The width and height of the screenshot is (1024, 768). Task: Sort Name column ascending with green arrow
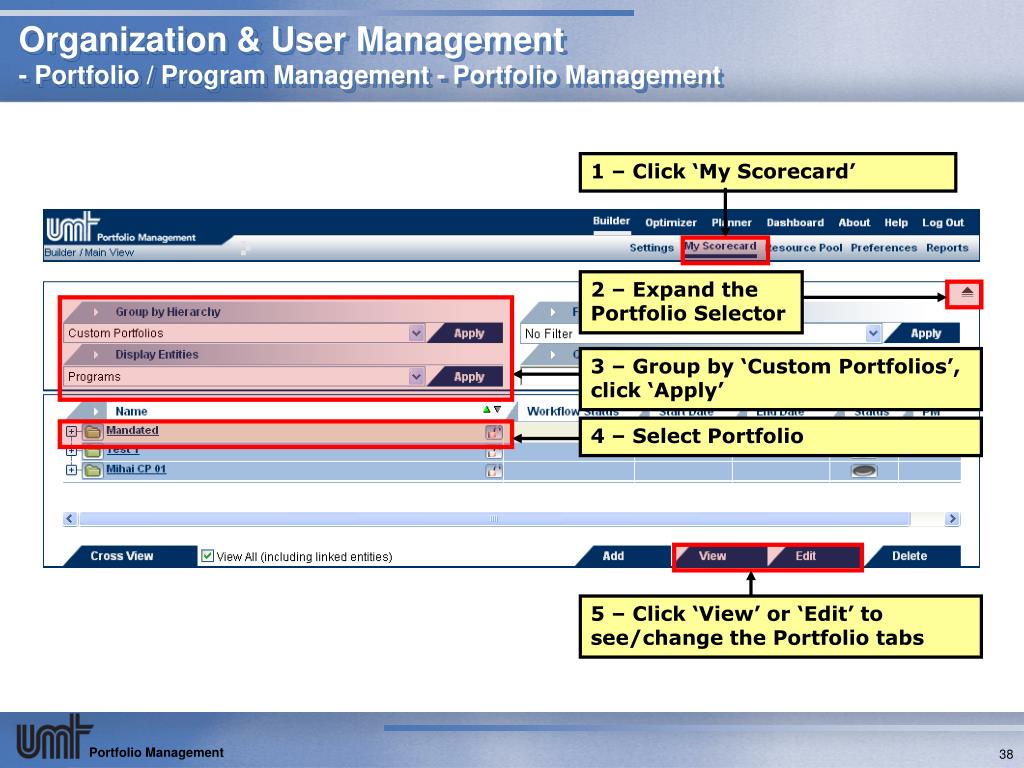click(486, 409)
